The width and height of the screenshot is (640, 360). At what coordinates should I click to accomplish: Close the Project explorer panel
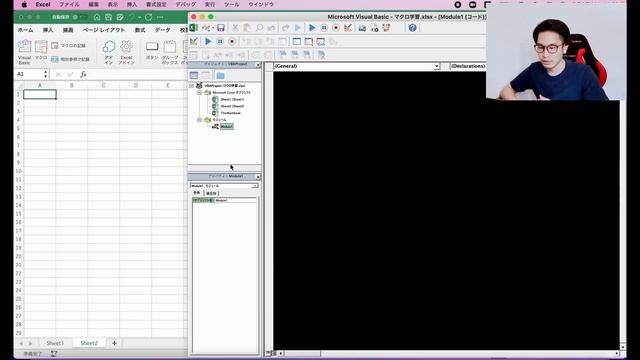(x=258, y=65)
